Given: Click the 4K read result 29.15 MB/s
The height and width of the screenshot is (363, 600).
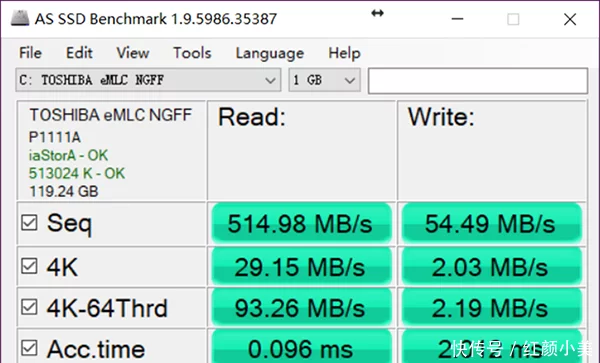Looking at the screenshot, I should 301,267.
